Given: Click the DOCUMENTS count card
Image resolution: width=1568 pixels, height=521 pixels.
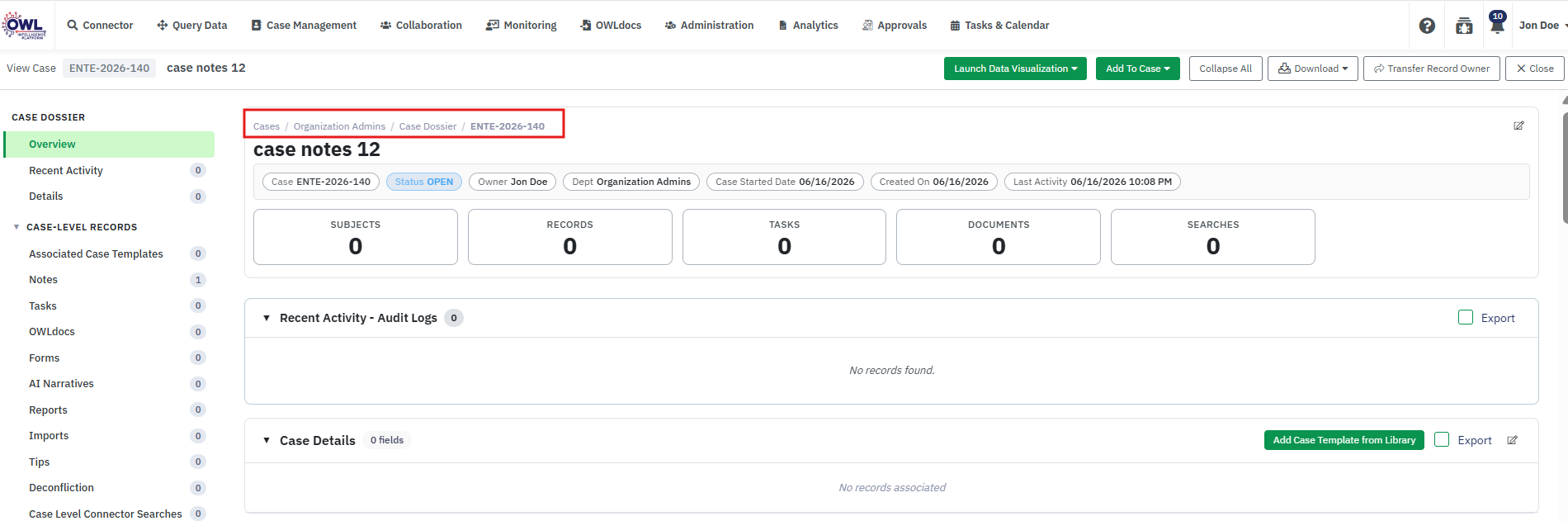Looking at the screenshot, I should click(999, 237).
